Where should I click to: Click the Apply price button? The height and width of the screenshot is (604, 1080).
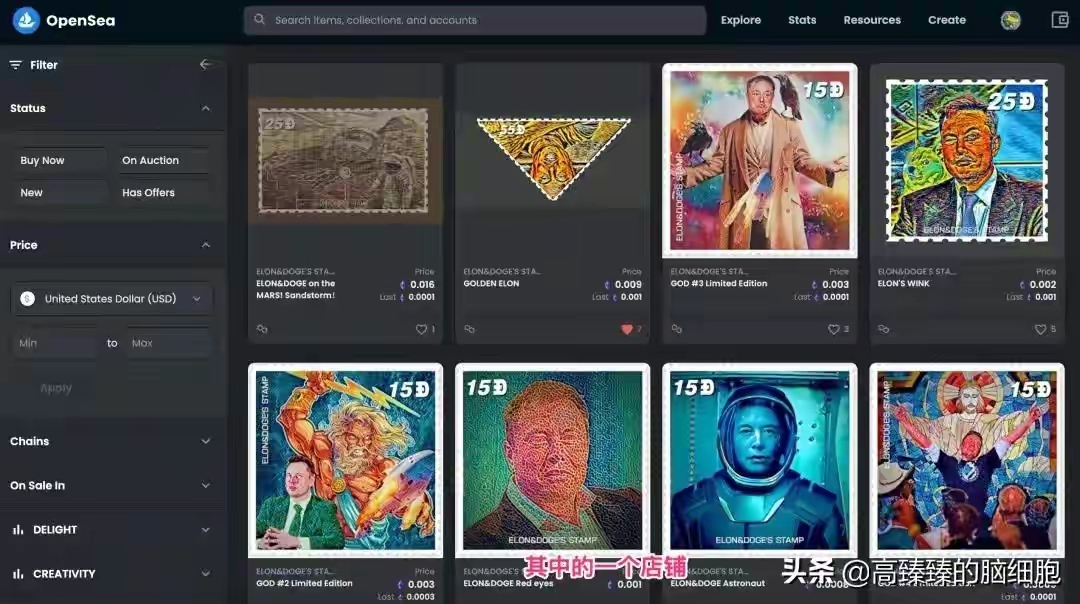click(x=56, y=388)
